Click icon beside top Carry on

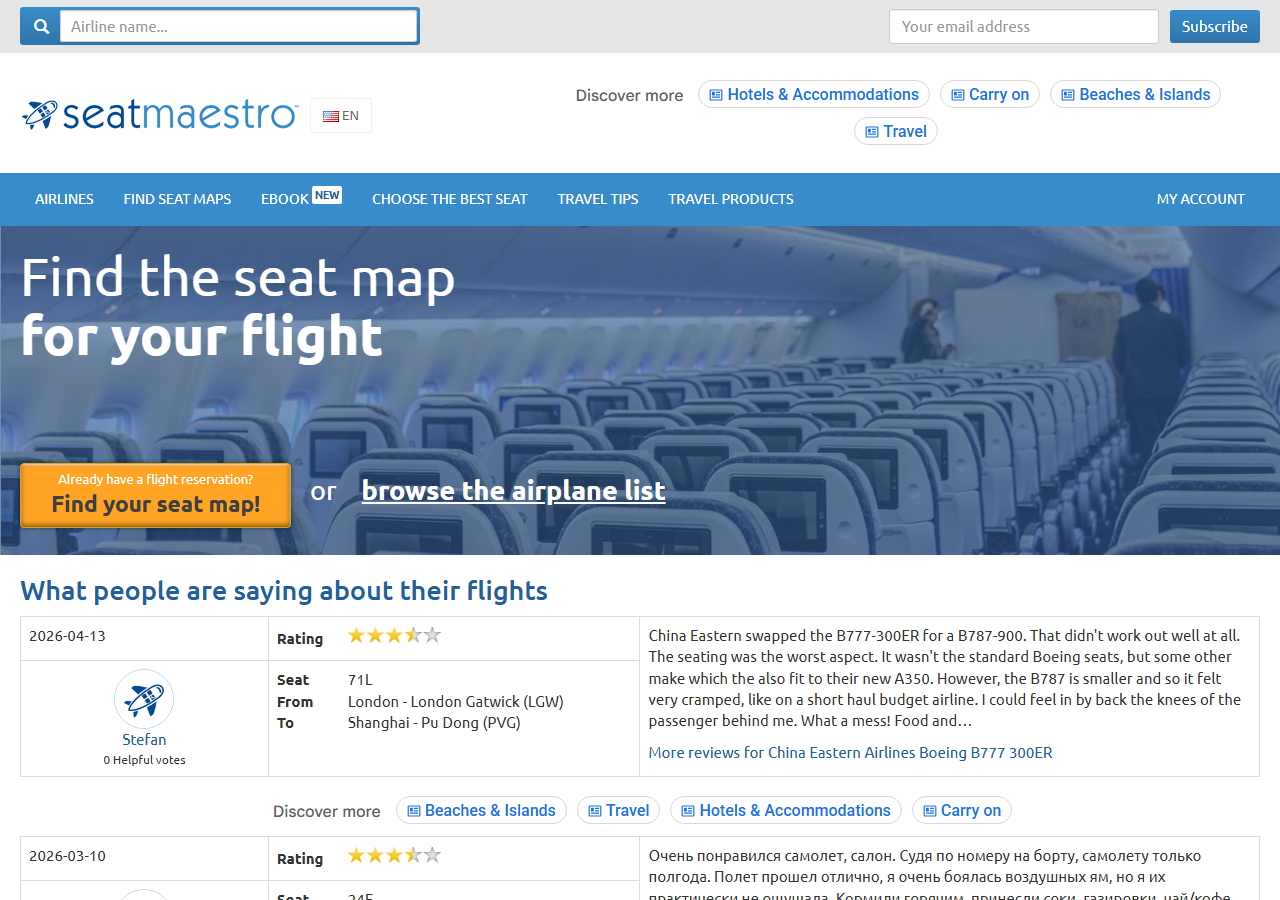[958, 95]
